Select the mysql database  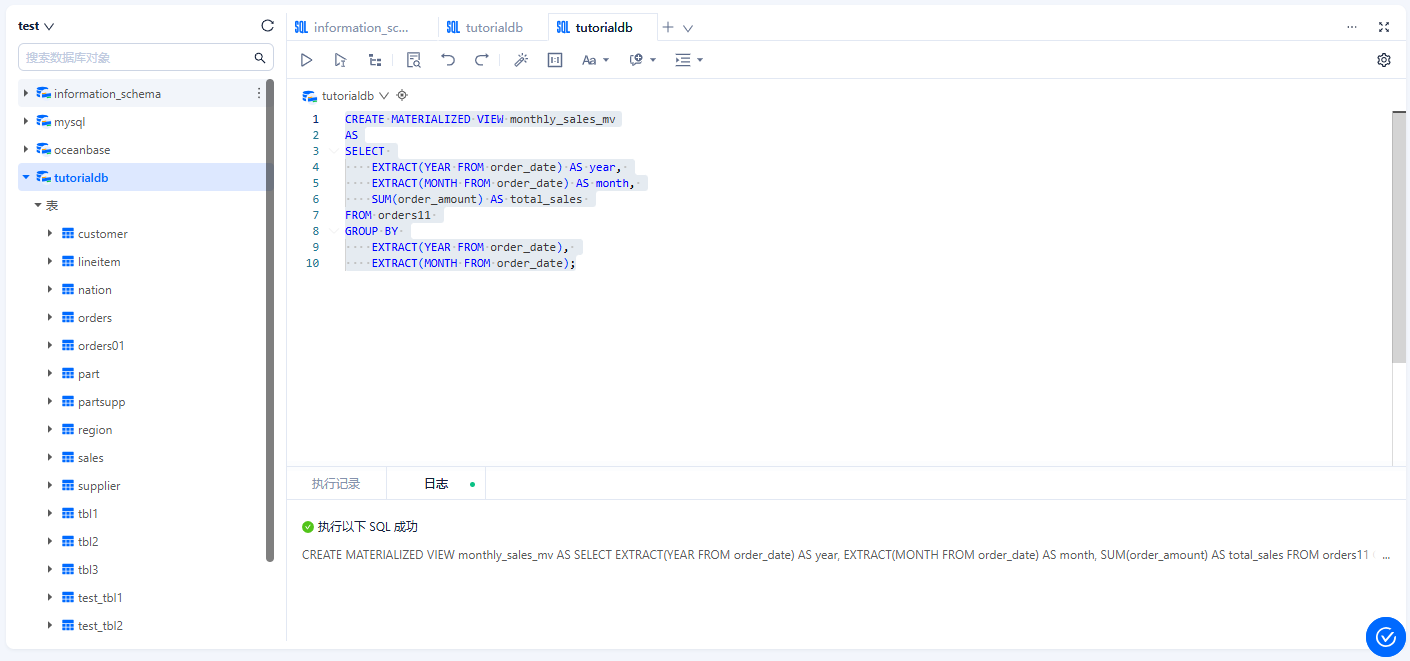coord(70,122)
